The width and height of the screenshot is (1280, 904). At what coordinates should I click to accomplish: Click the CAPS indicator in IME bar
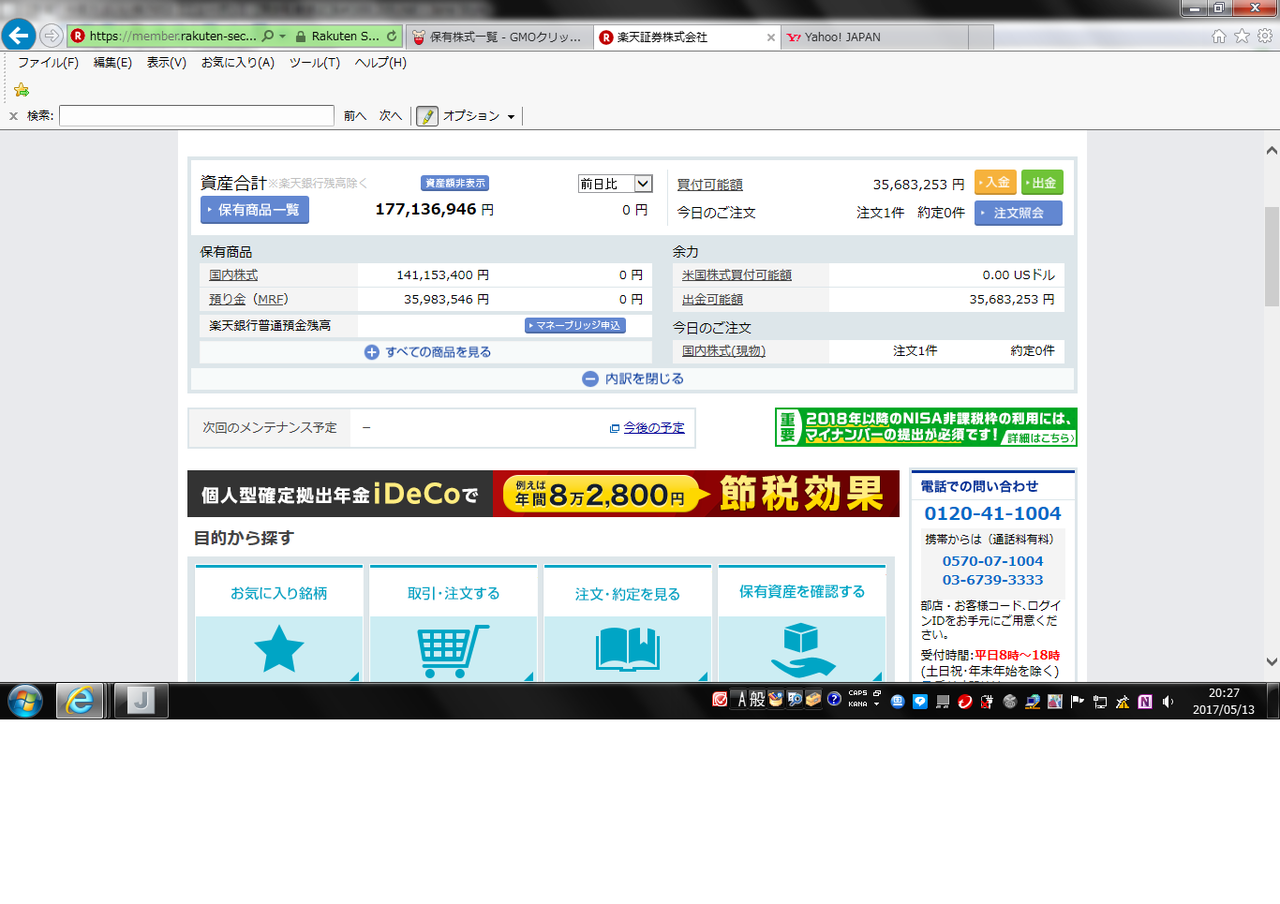tap(858, 693)
